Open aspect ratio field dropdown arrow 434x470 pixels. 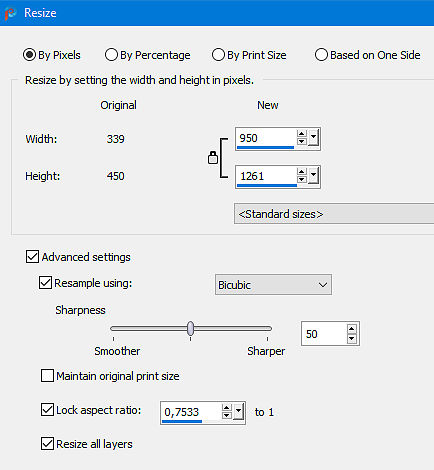click(x=238, y=411)
